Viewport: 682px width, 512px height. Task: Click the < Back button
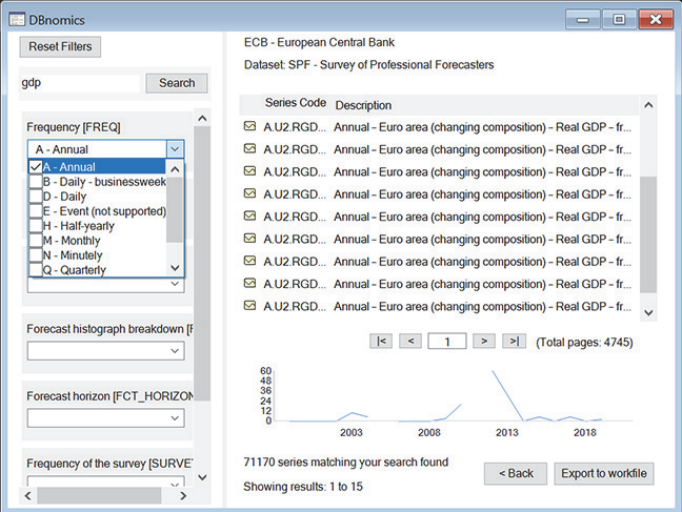515,473
